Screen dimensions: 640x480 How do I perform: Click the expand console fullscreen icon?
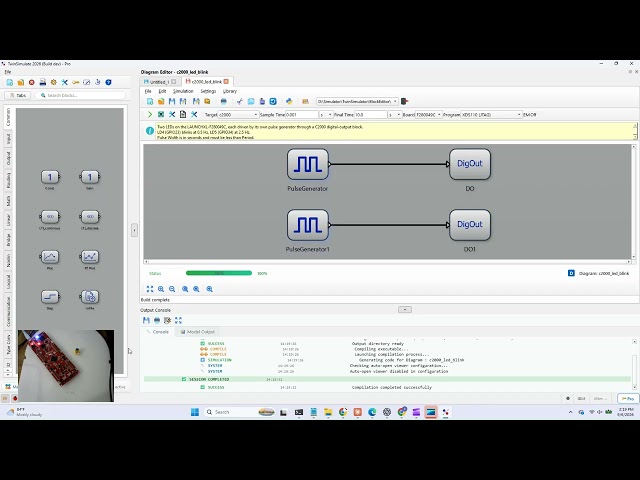[178, 320]
